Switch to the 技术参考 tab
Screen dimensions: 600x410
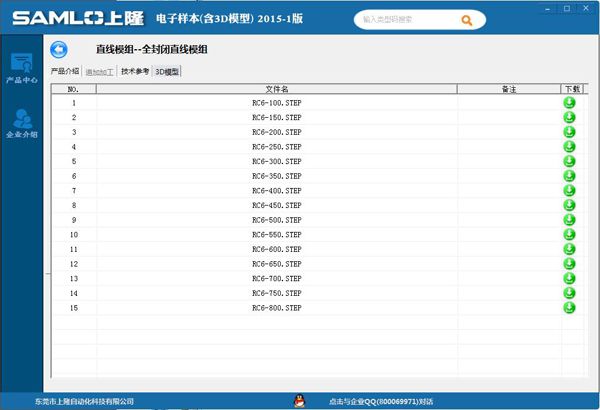click(135, 72)
